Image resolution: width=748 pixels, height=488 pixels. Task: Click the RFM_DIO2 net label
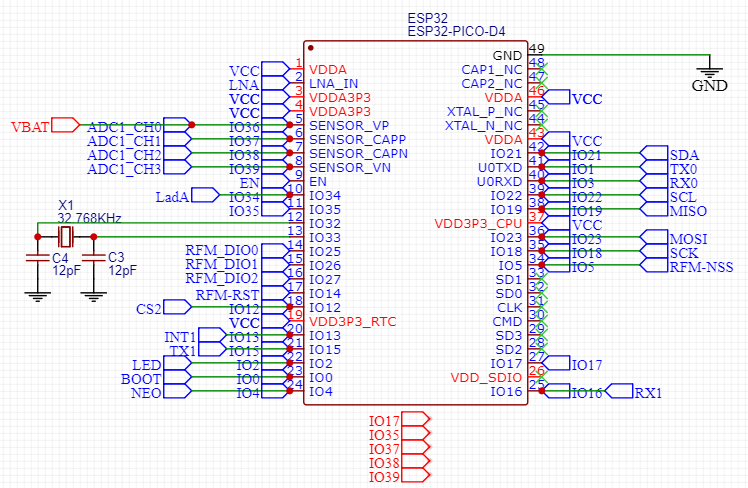pos(222,278)
